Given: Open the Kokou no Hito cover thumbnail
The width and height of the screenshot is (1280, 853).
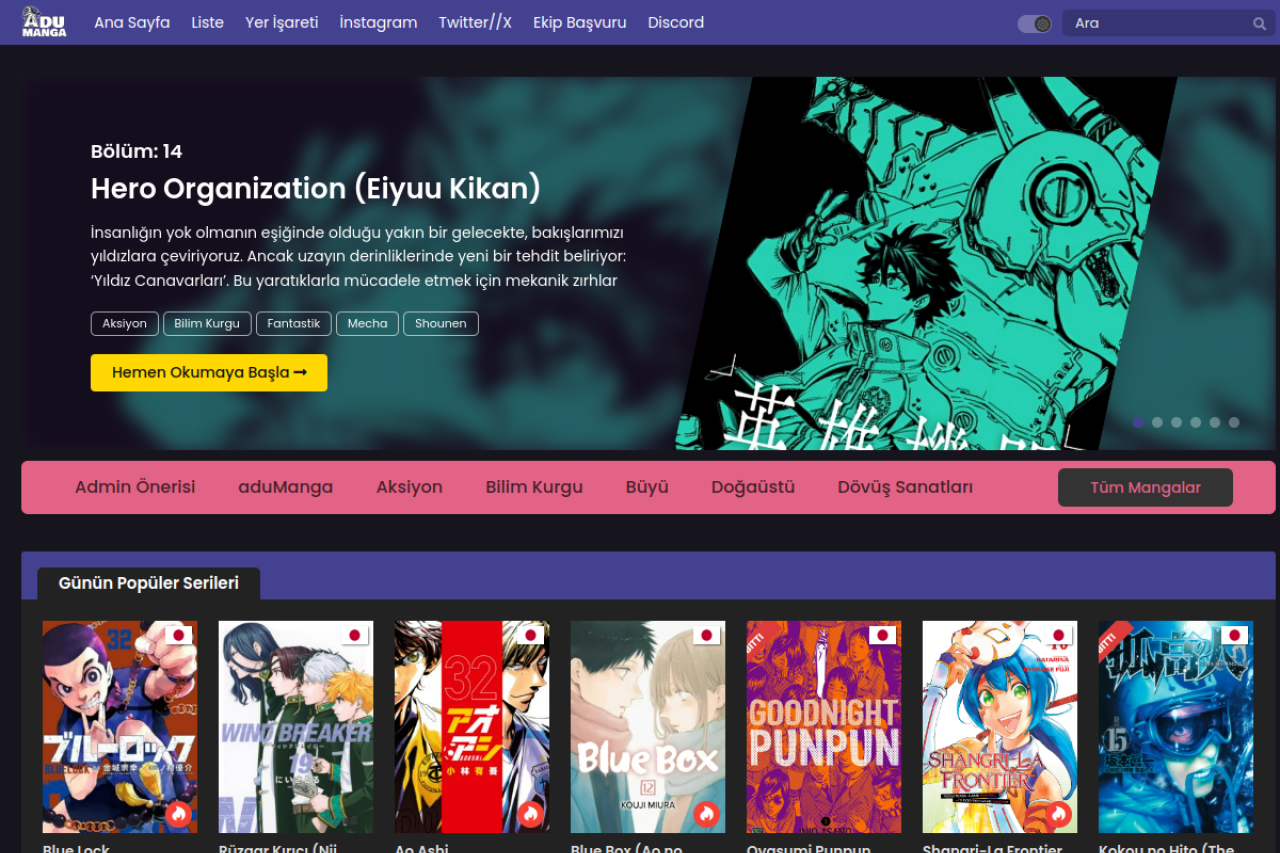Looking at the screenshot, I should 1175,727.
